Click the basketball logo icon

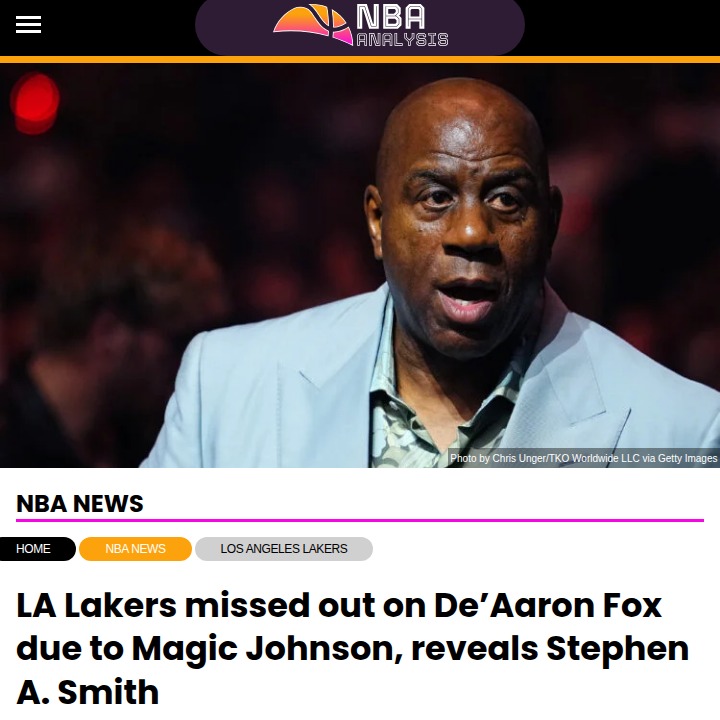point(313,25)
